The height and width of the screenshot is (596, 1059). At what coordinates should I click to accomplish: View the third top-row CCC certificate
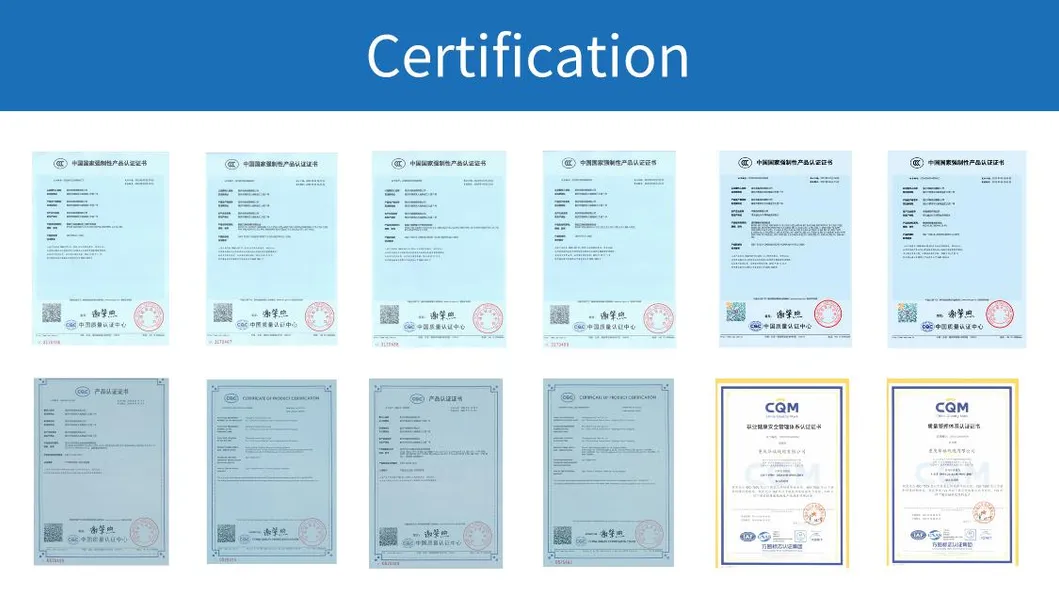(x=439, y=249)
